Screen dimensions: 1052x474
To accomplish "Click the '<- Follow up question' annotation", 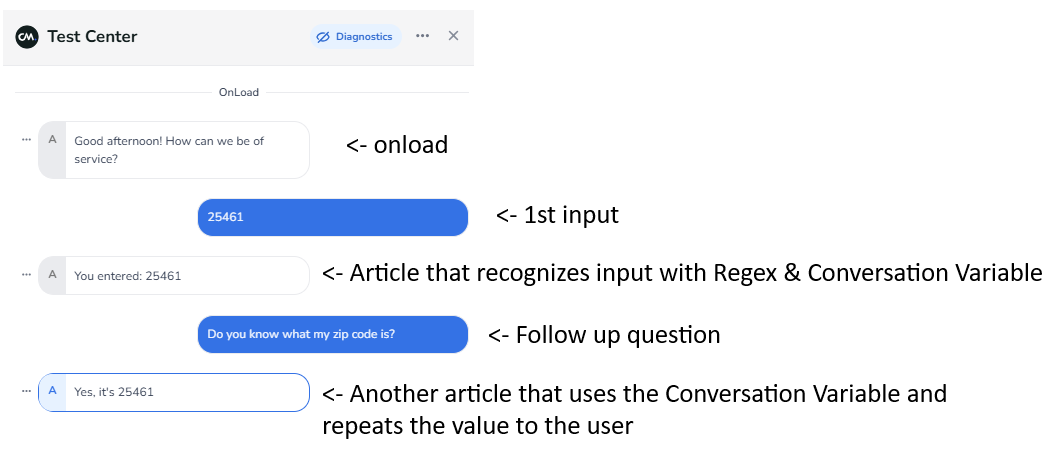I will [x=604, y=335].
